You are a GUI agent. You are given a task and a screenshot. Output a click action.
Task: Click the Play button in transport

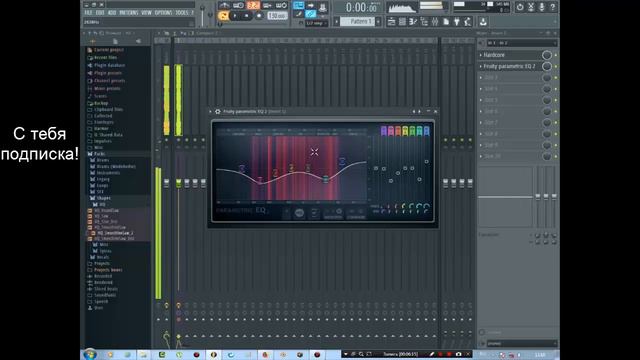click(x=235, y=16)
